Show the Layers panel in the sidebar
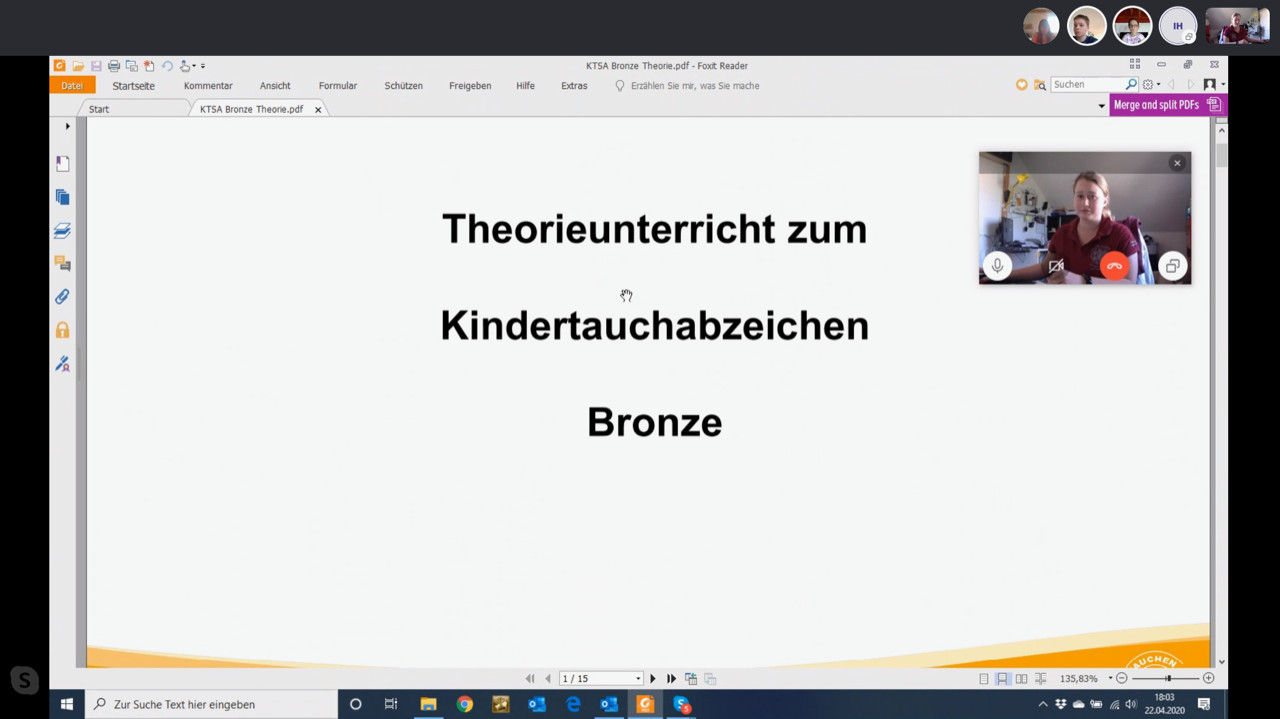Image resolution: width=1280 pixels, height=719 pixels. 62,231
